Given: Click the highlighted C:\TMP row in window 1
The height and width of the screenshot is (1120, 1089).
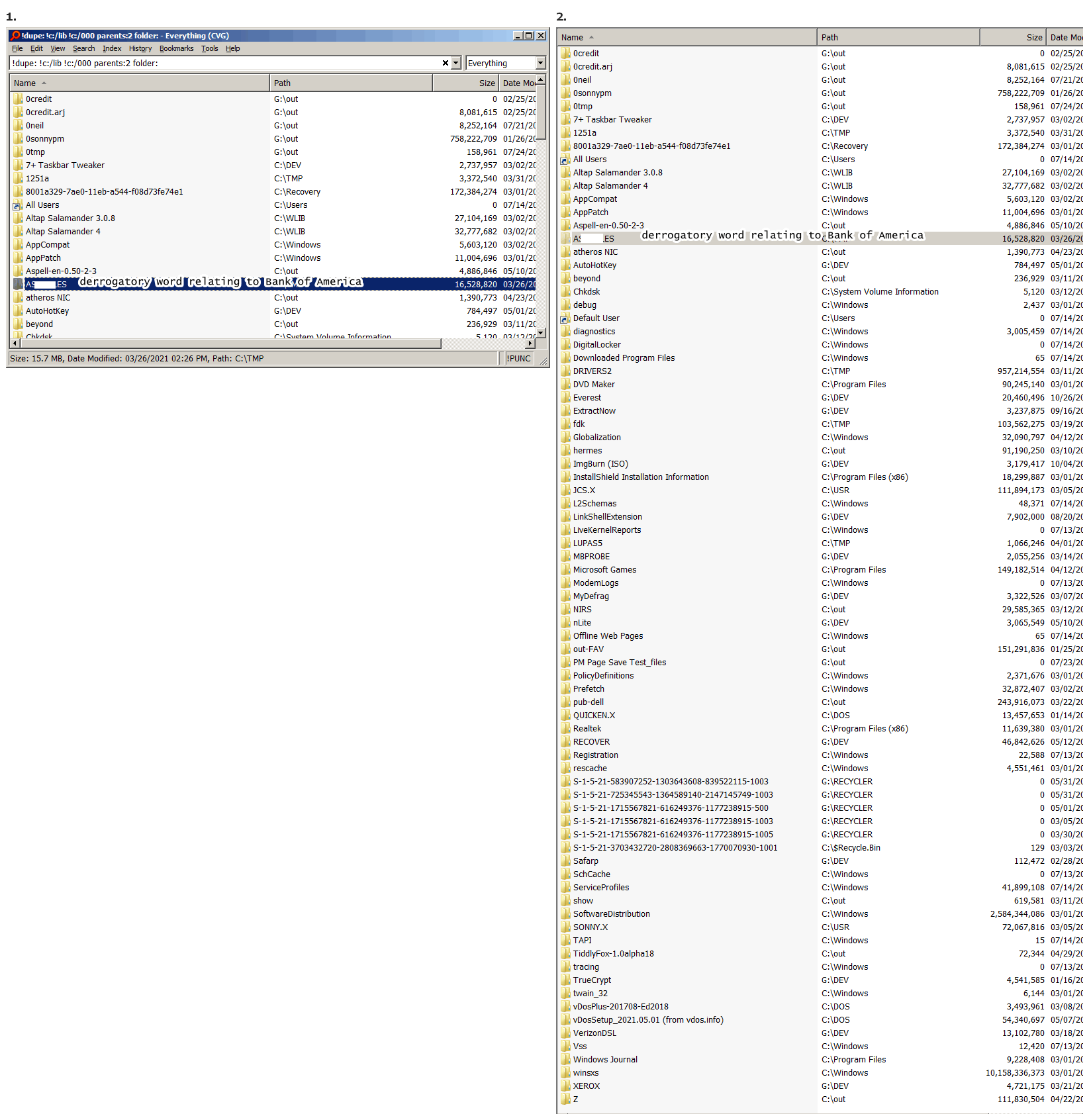Looking at the screenshot, I should 273,284.
